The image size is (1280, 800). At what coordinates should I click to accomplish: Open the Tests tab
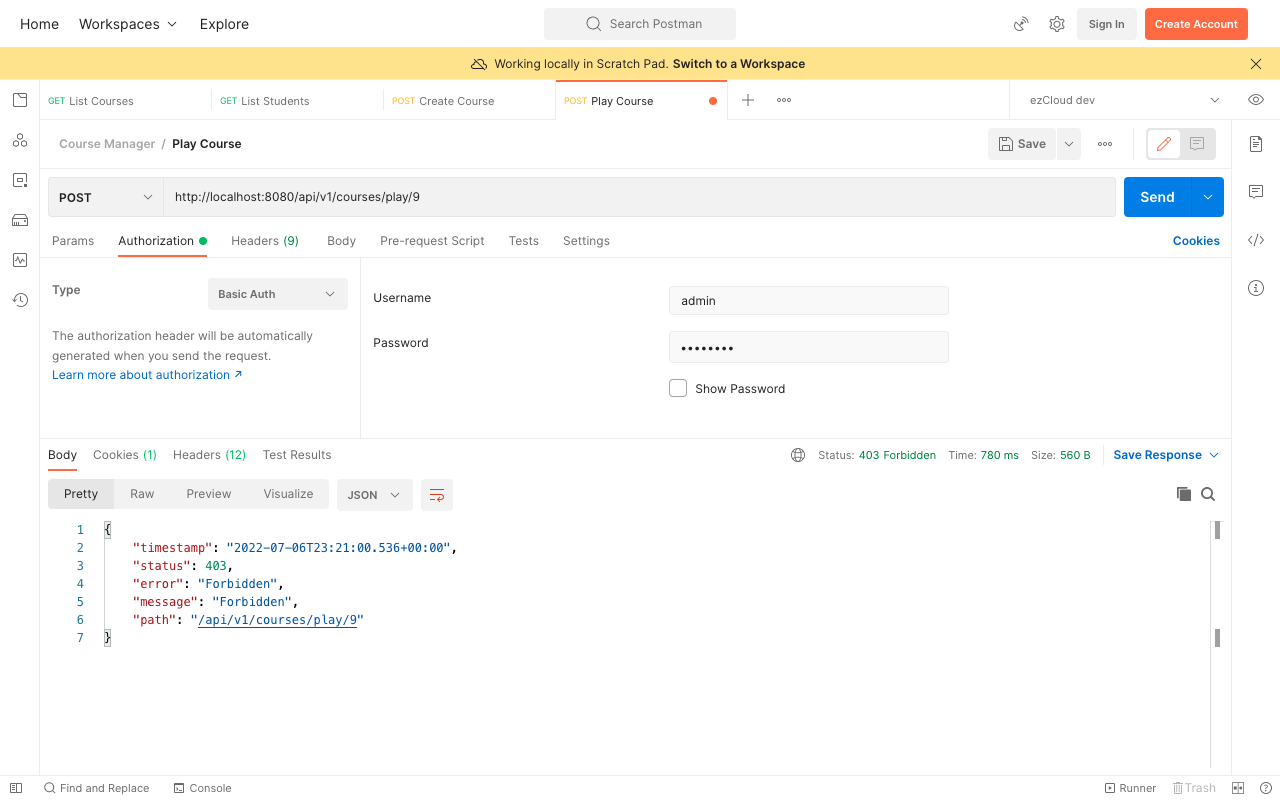pos(524,241)
